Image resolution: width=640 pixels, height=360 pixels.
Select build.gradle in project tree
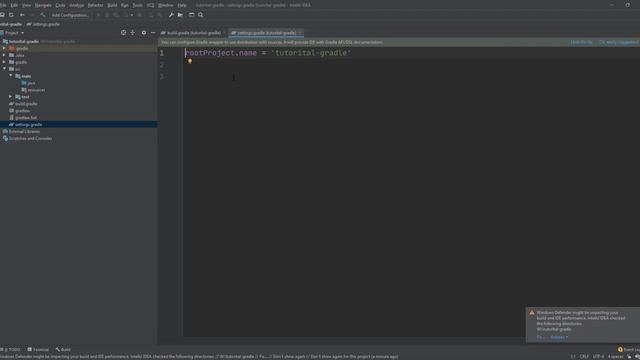coord(23,104)
